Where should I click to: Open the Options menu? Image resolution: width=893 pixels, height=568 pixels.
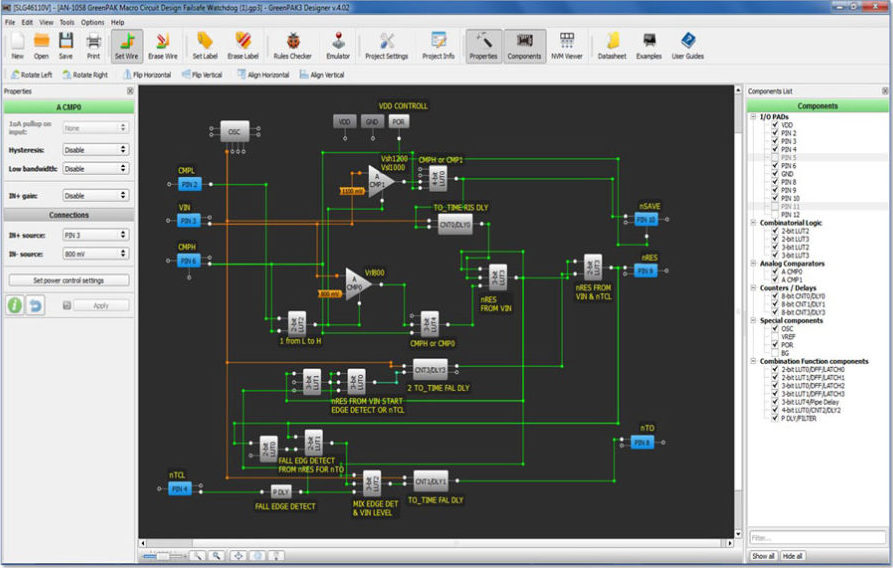[92, 21]
